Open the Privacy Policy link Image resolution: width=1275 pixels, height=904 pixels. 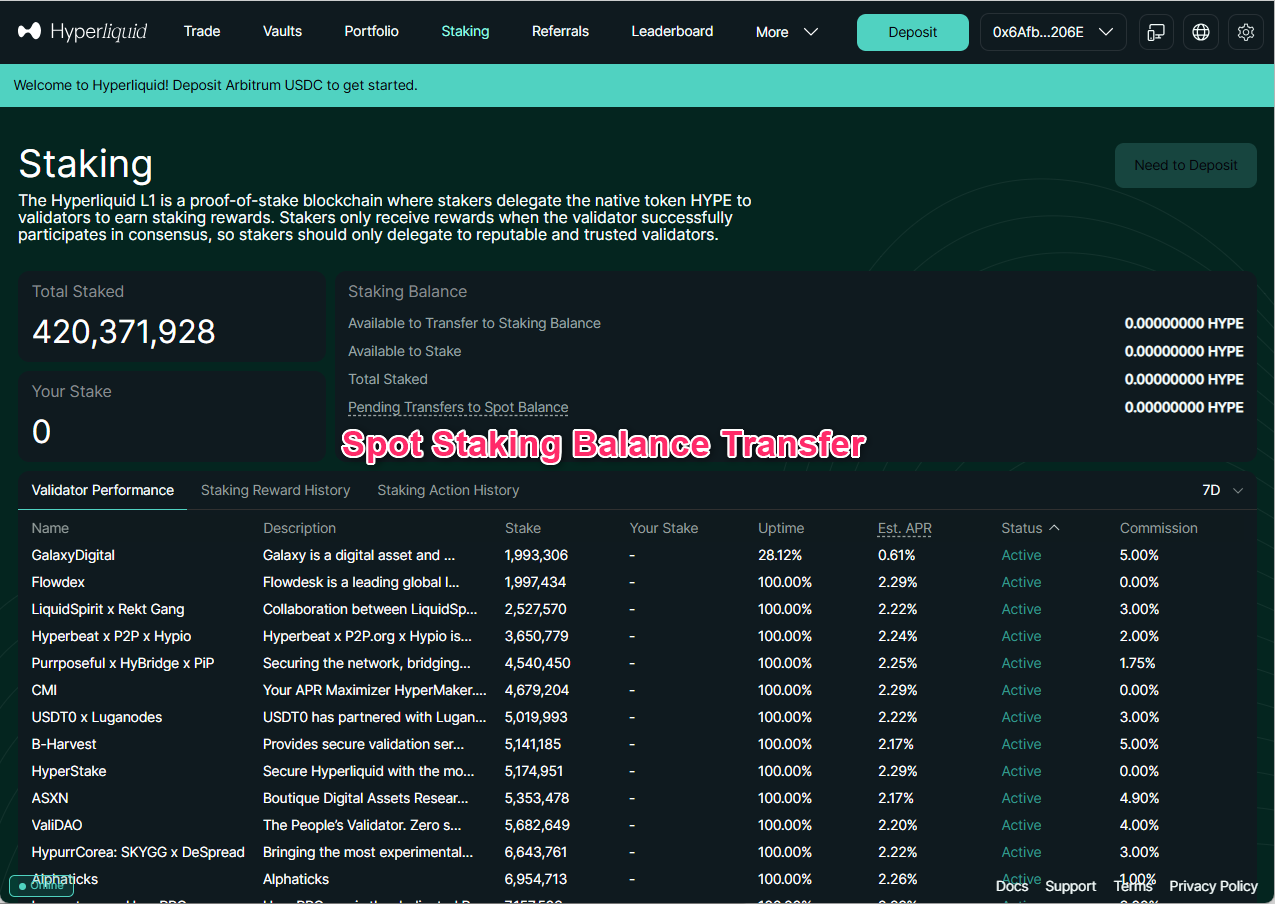(x=1213, y=886)
